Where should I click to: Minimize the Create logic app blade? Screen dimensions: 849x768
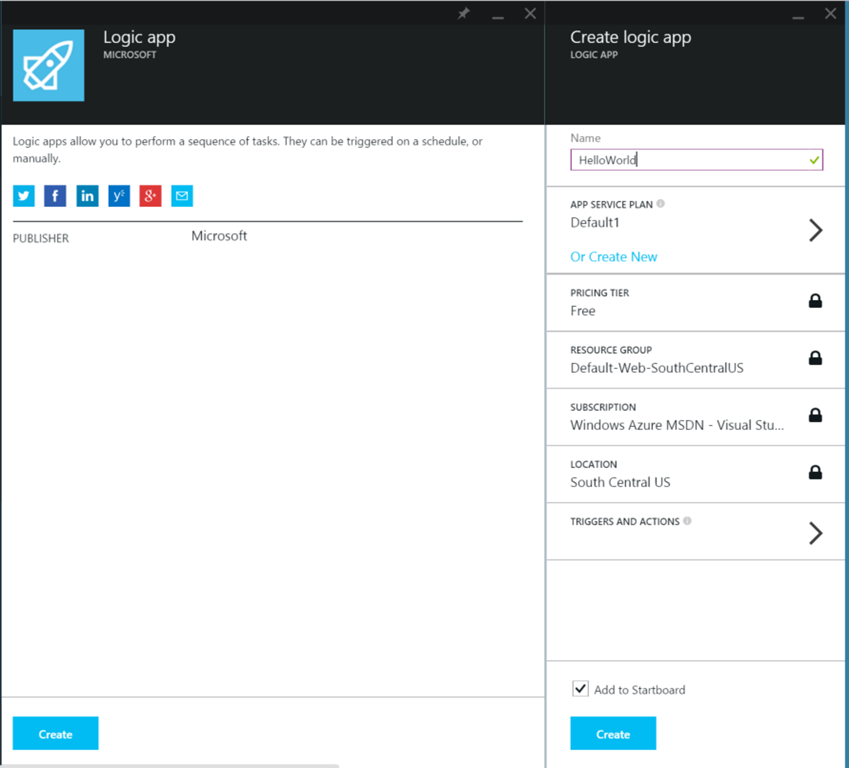pos(798,16)
